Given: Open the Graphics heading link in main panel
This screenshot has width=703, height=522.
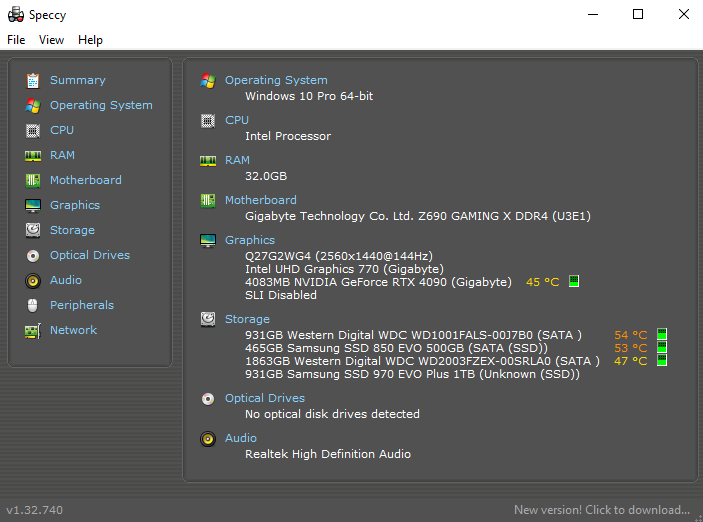Looking at the screenshot, I should (250, 240).
